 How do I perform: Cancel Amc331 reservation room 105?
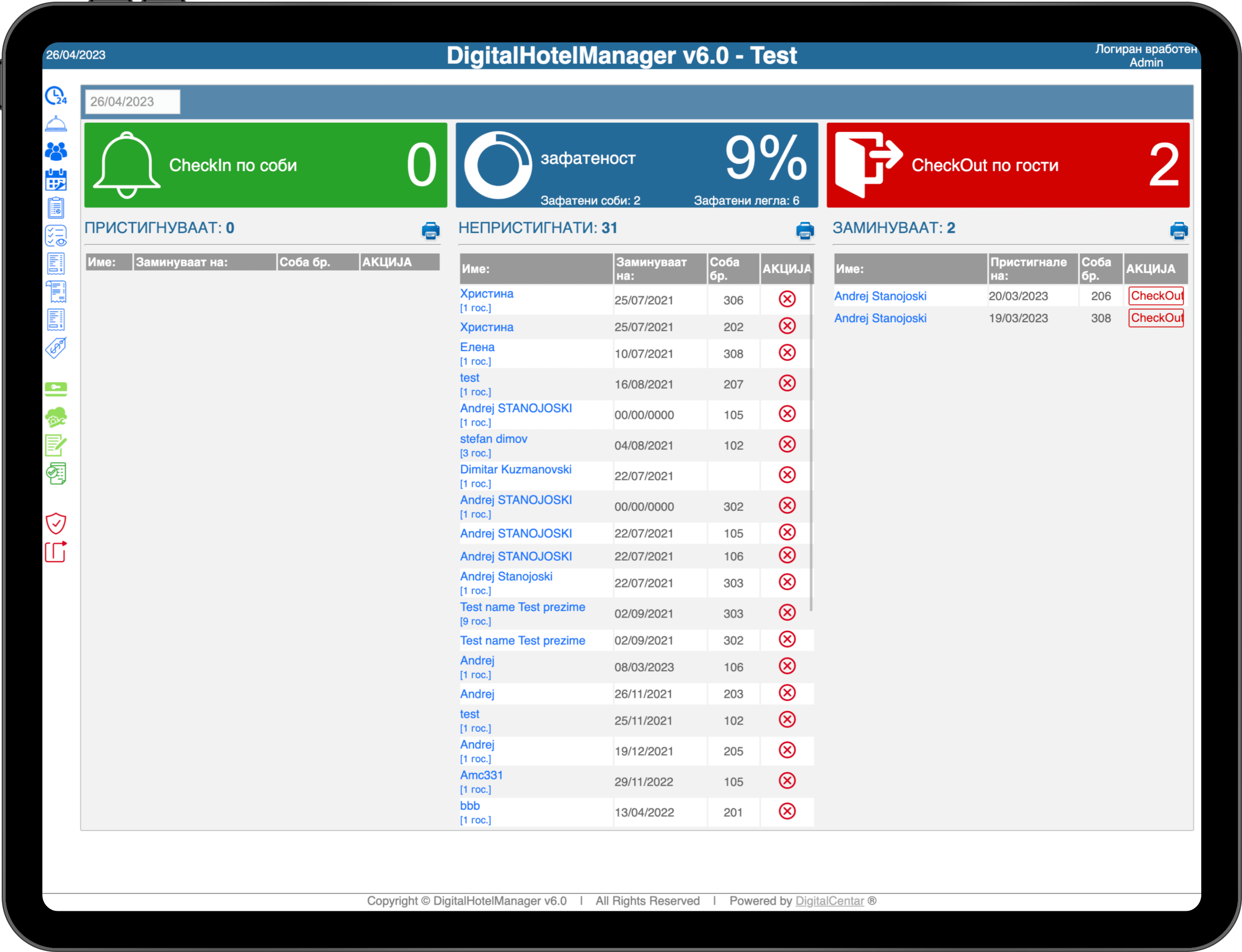pos(787,781)
